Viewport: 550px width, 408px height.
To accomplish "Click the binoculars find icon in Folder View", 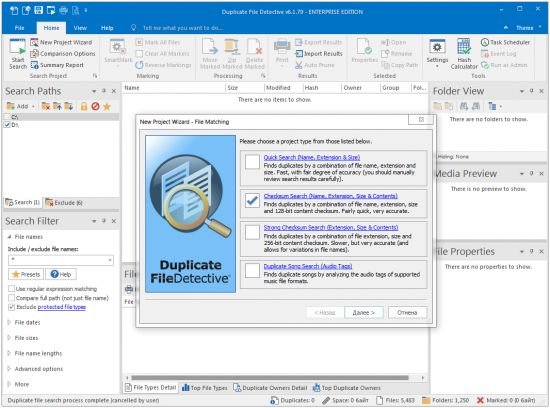I will [464, 106].
